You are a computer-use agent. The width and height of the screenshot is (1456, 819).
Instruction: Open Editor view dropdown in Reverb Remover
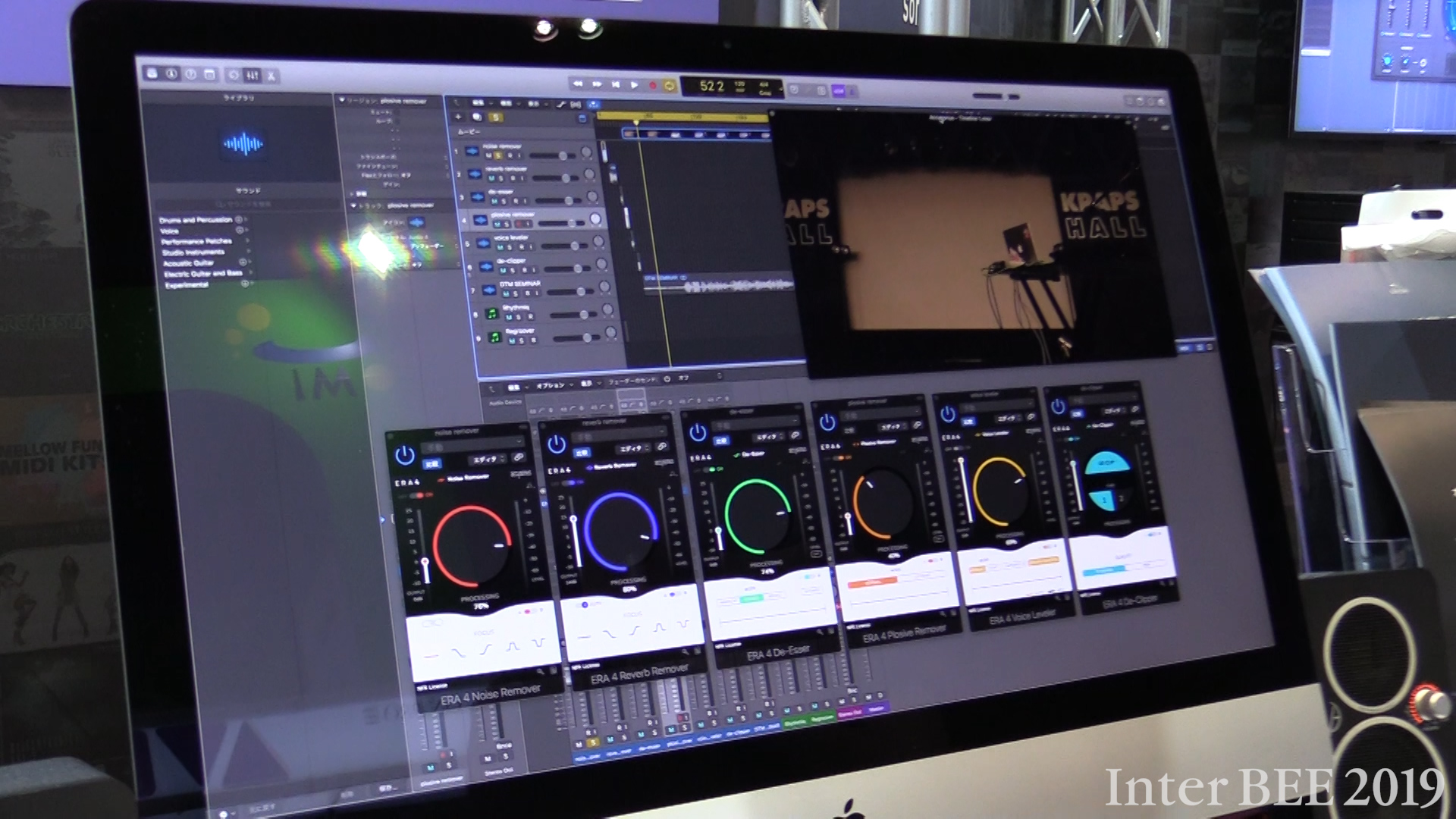(635, 448)
